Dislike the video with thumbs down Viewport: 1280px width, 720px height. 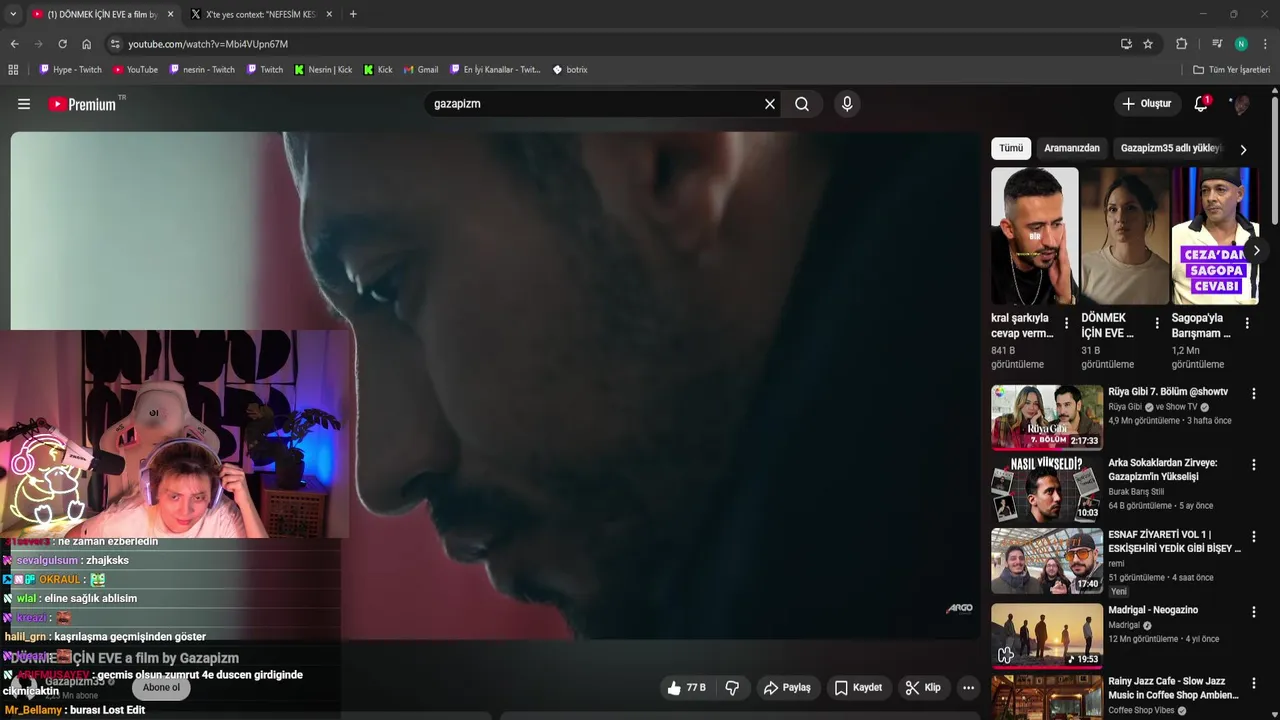point(732,688)
